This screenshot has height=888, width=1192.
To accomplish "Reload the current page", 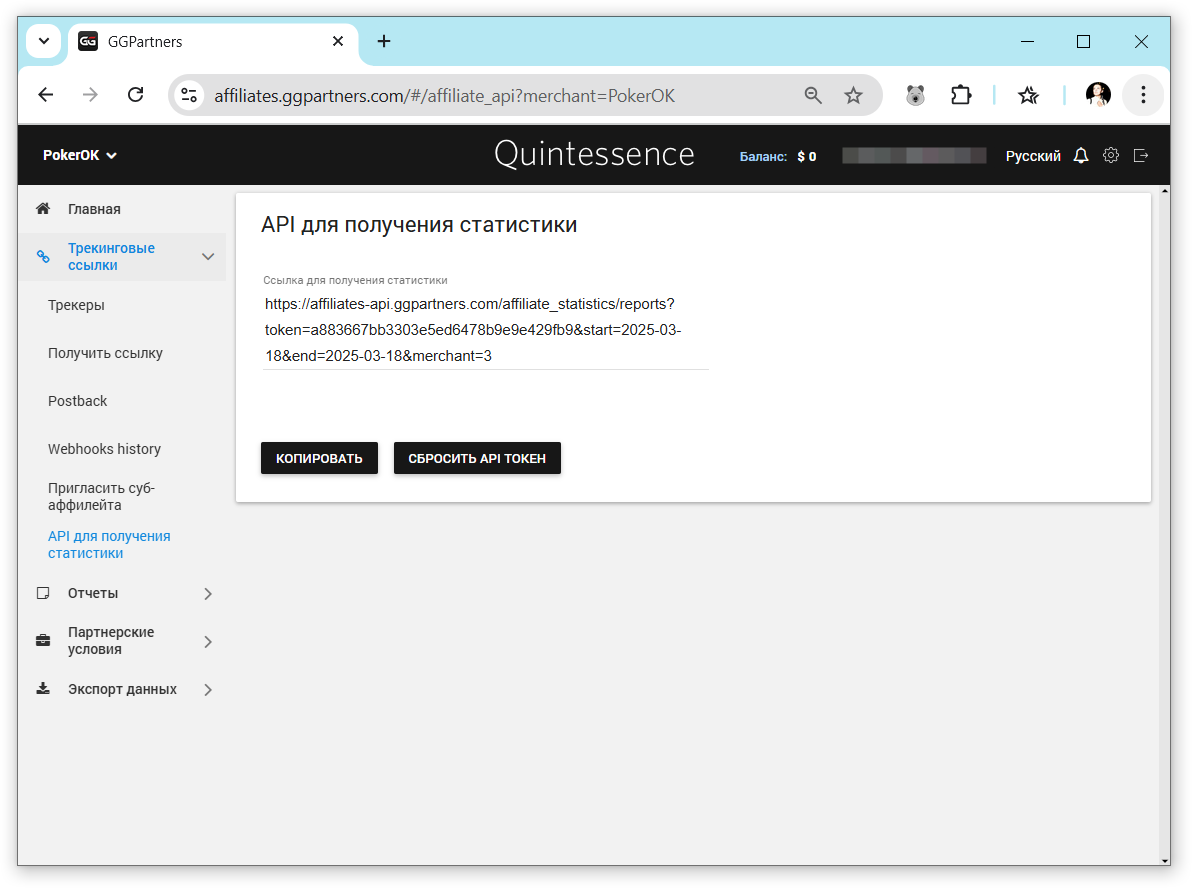I will pos(135,95).
